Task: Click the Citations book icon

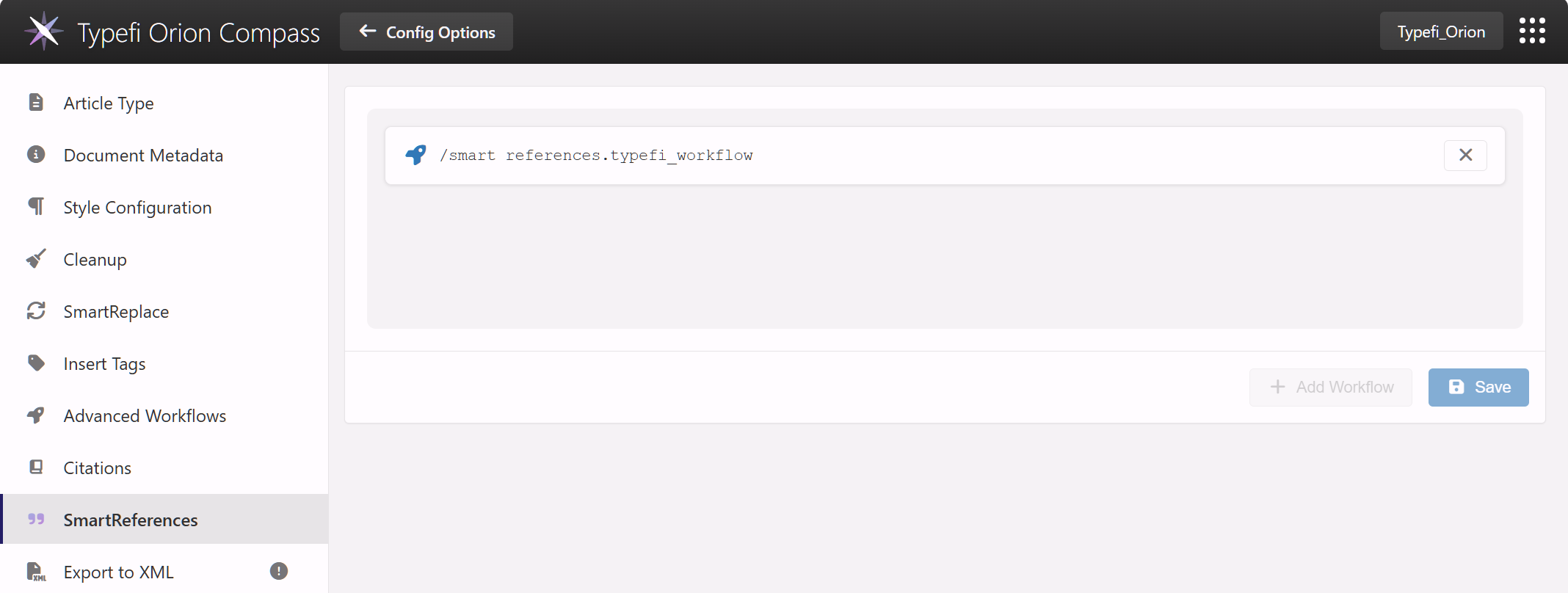Action: [x=36, y=467]
